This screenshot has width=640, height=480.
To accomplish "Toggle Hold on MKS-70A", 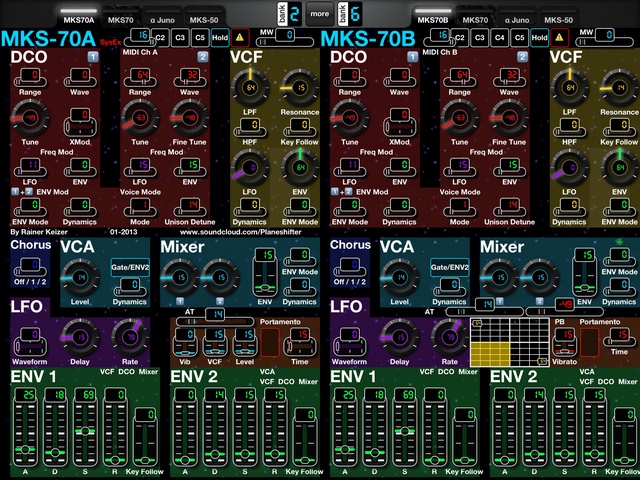I will 220,38.
